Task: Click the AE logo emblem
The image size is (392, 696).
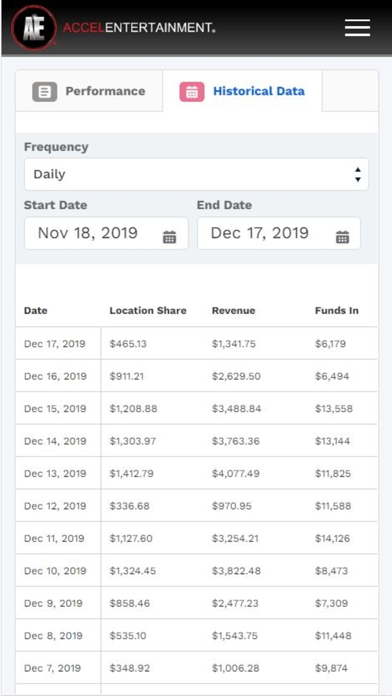Action: [x=34, y=28]
